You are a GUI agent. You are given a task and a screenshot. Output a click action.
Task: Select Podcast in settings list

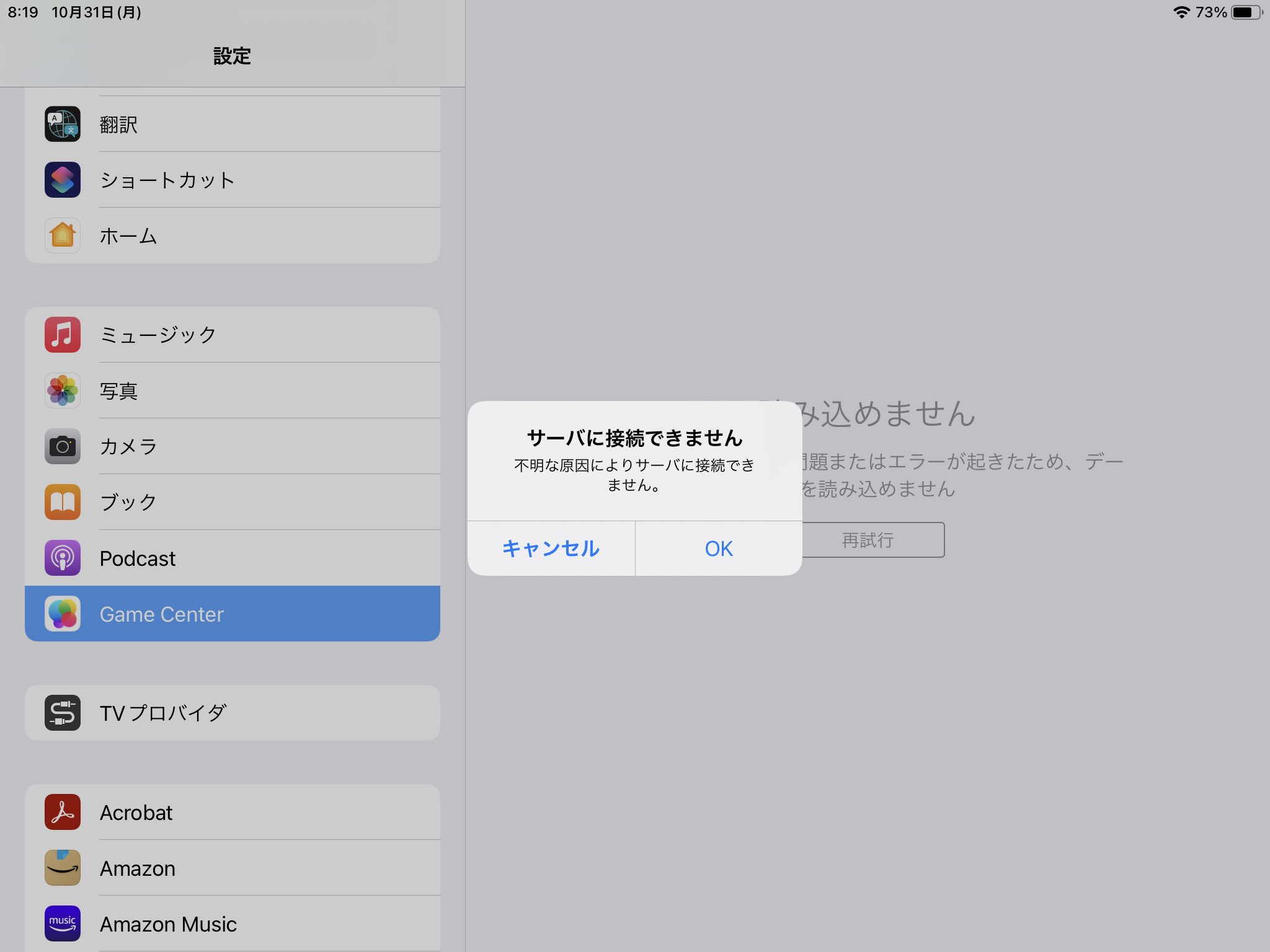coord(233,558)
